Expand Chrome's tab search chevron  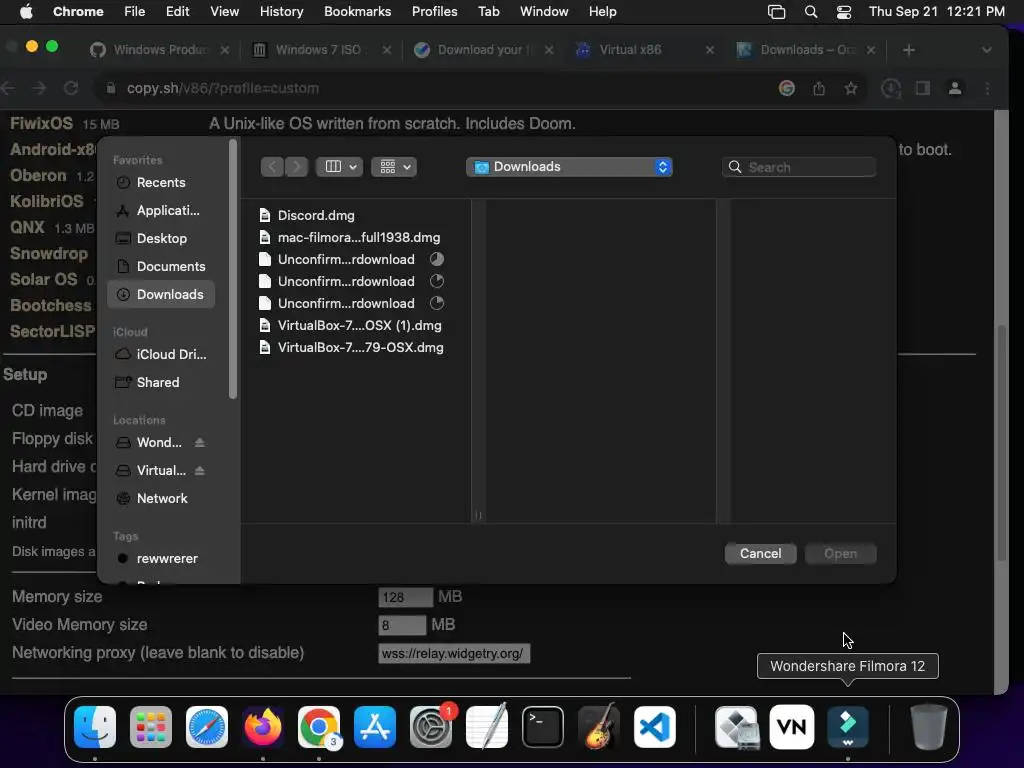tap(987, 50)
